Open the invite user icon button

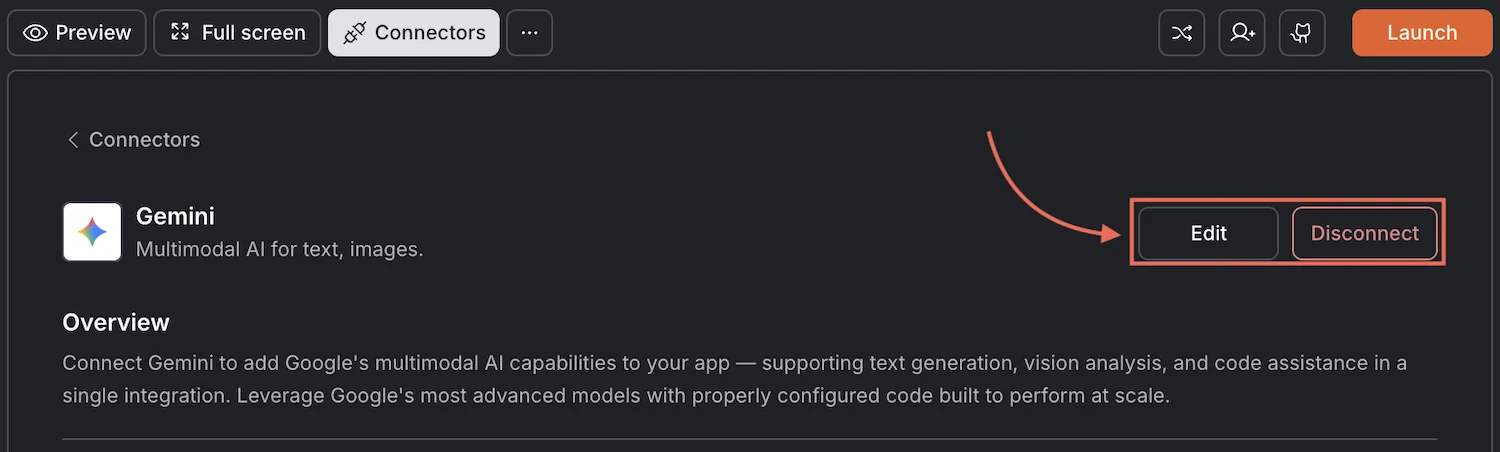point(1242,33)
